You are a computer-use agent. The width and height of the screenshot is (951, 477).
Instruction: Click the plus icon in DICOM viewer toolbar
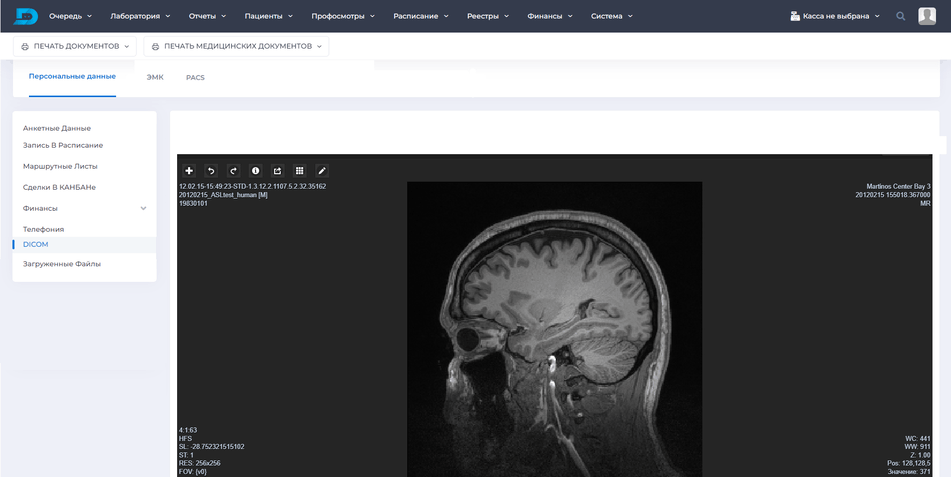[x=189, y=171]
